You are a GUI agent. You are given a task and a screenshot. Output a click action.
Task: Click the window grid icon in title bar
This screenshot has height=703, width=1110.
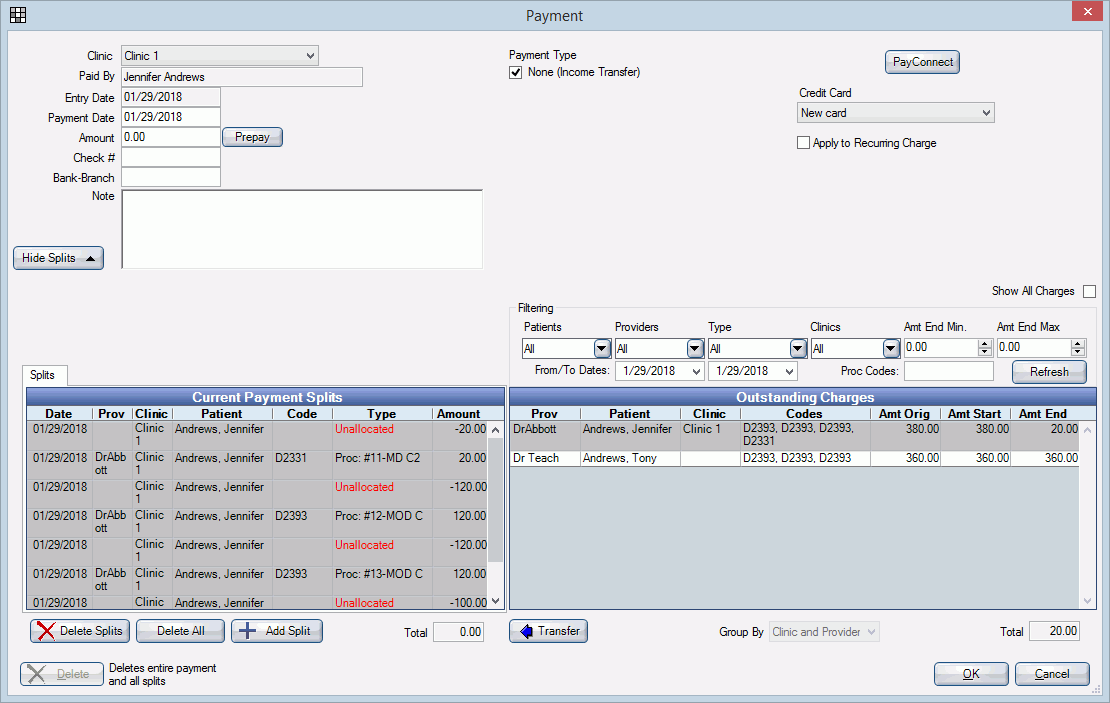pos(18,15)
